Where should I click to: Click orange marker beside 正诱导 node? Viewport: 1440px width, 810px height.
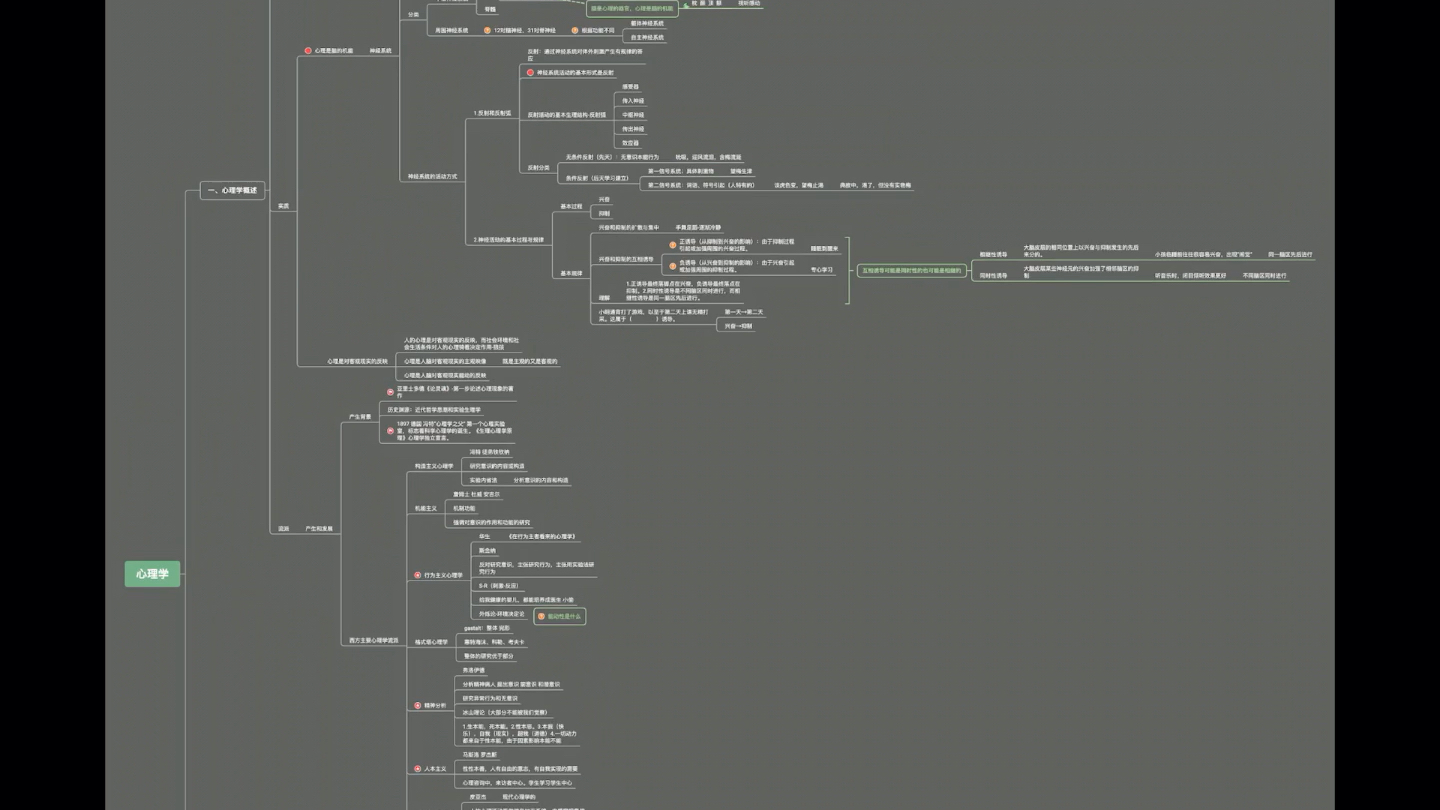(673, 244)
